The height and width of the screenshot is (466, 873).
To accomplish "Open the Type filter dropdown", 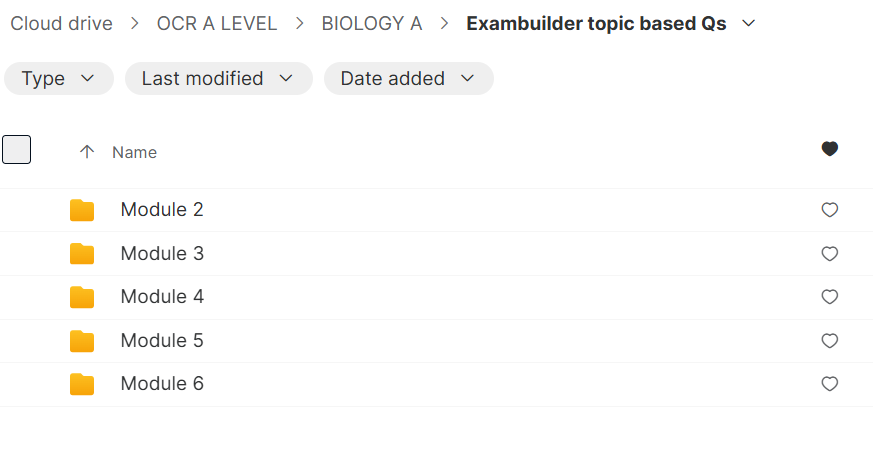I will click(x=58, y=78).
